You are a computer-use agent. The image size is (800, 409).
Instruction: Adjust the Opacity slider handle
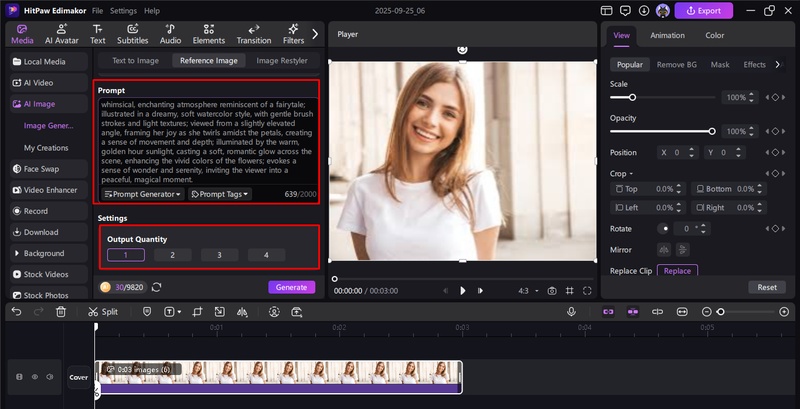click(x=712, y=131)
